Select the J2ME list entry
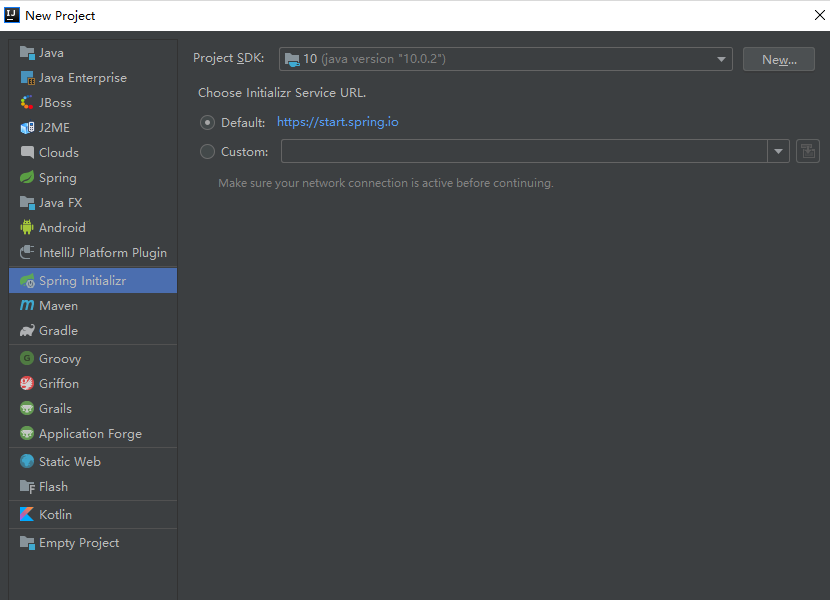The image size is (830, 600). pos(93,128)
